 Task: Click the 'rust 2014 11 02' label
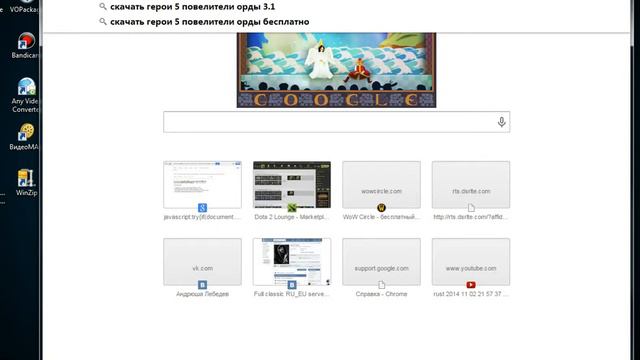pyautogui.click(x=471, y=294)
